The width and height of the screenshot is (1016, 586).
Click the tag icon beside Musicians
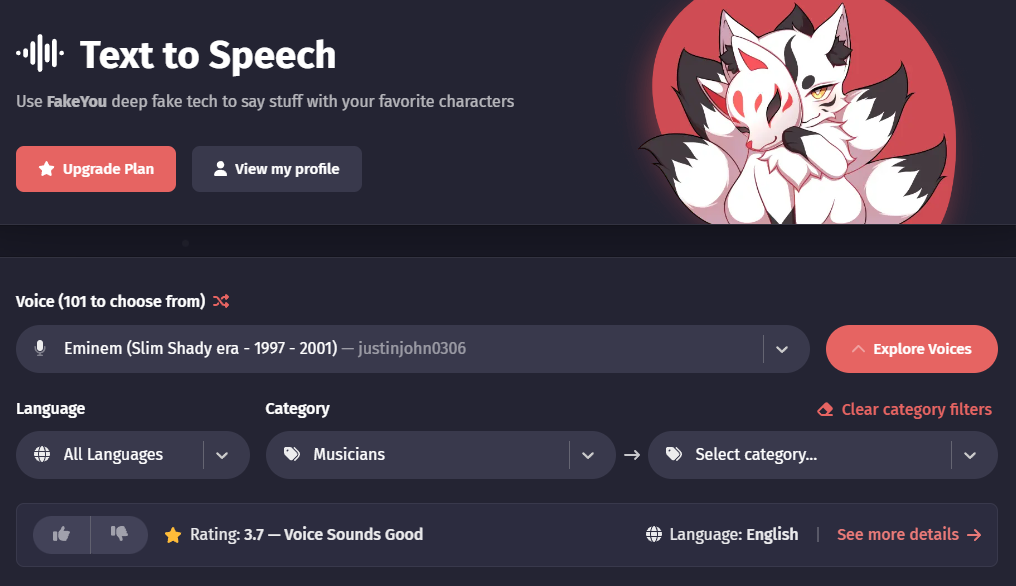292,454
